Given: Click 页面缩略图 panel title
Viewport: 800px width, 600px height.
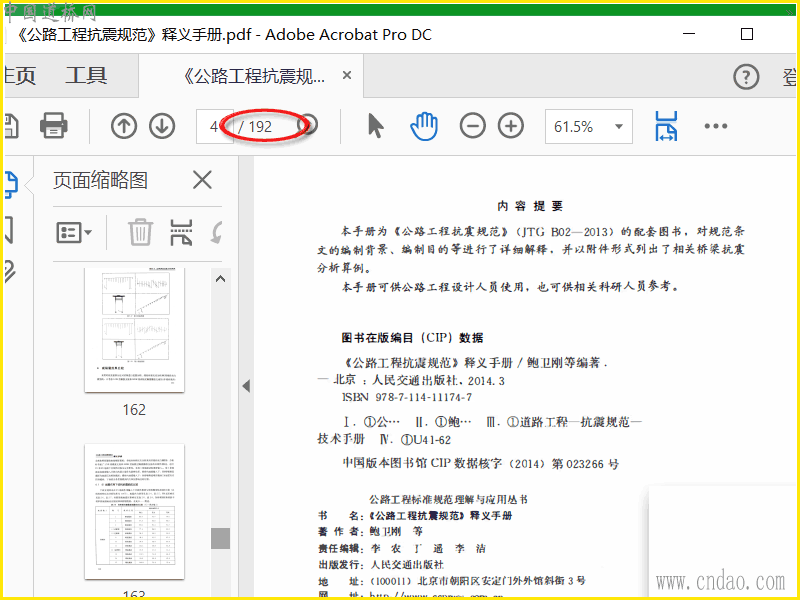Looking at the screenshot, I should [x=101, y=180].
